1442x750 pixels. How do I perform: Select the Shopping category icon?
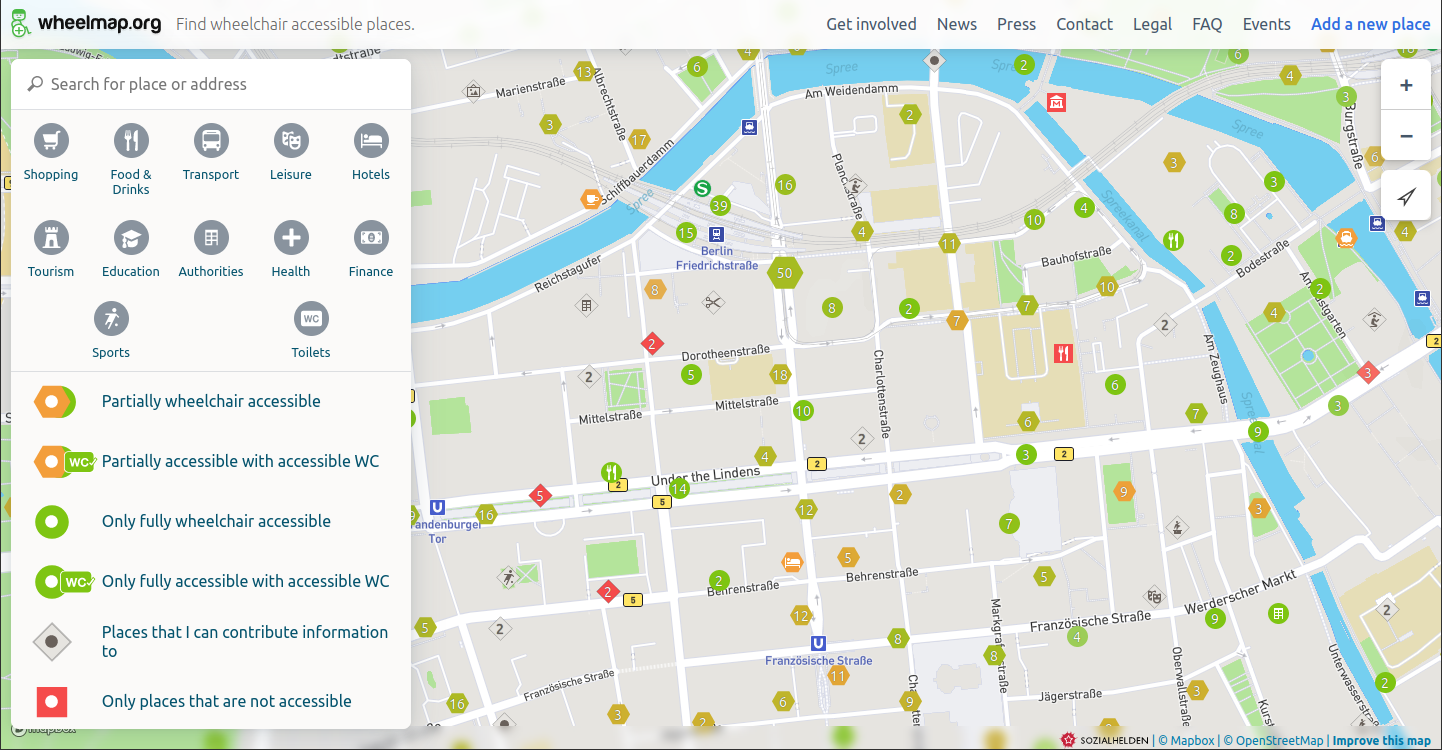(51, 141)
